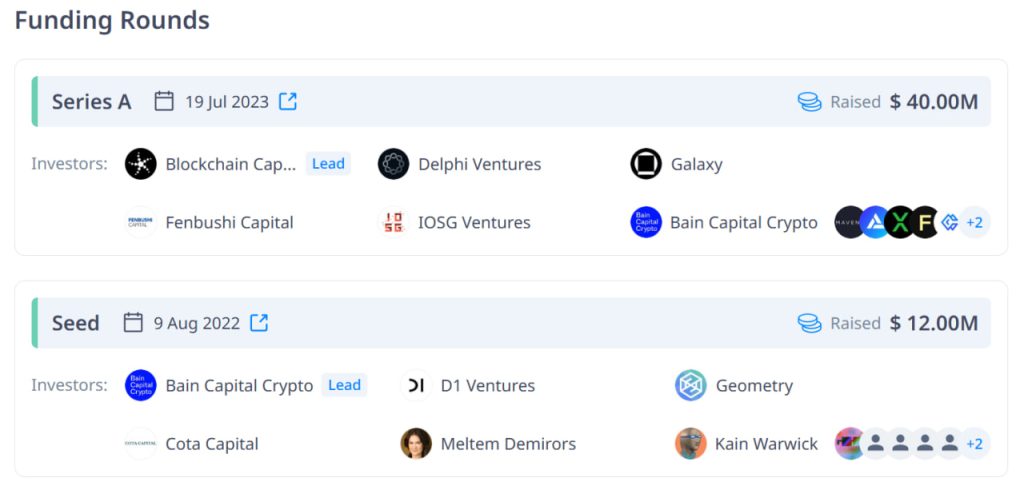
Task: Expand the +2 more investors in Series A
Action: [975, 223]
